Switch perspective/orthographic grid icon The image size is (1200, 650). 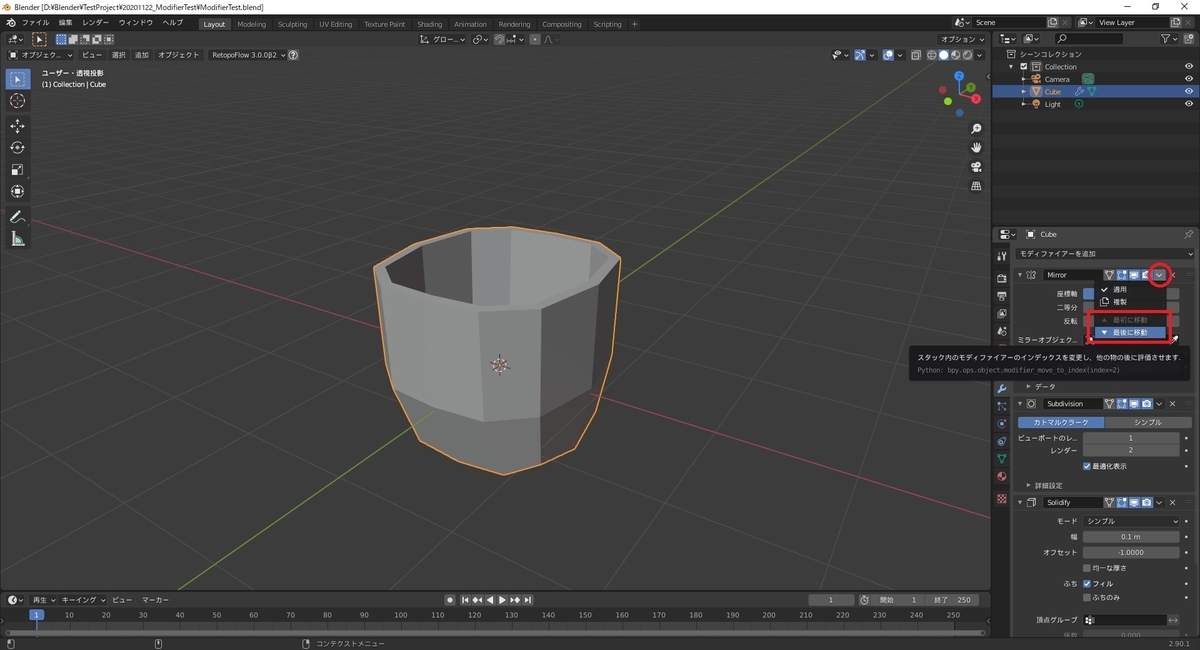click(x=977, y=186)
